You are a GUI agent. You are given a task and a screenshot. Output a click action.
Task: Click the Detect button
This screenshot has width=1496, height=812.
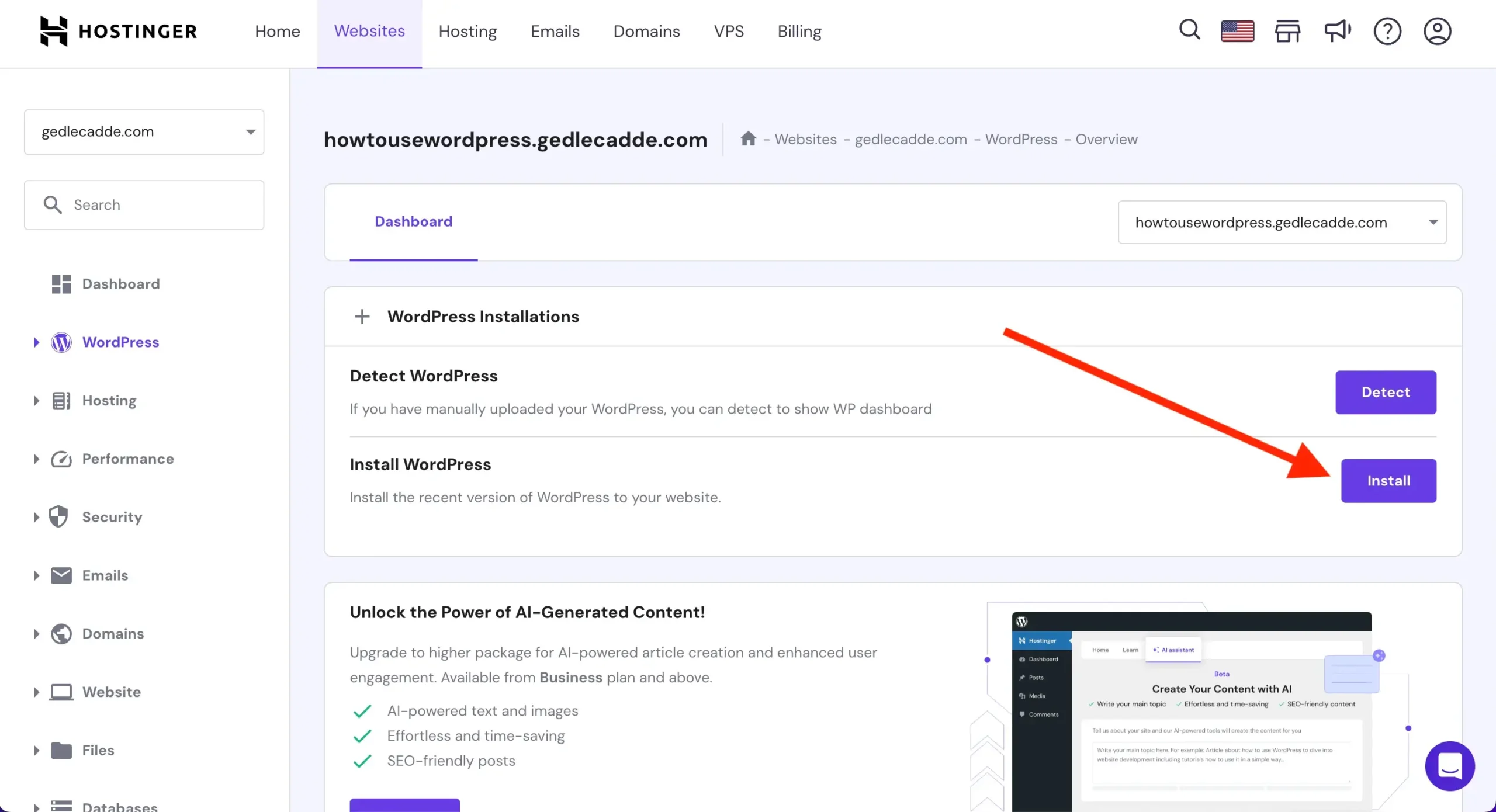(1386, 392)
